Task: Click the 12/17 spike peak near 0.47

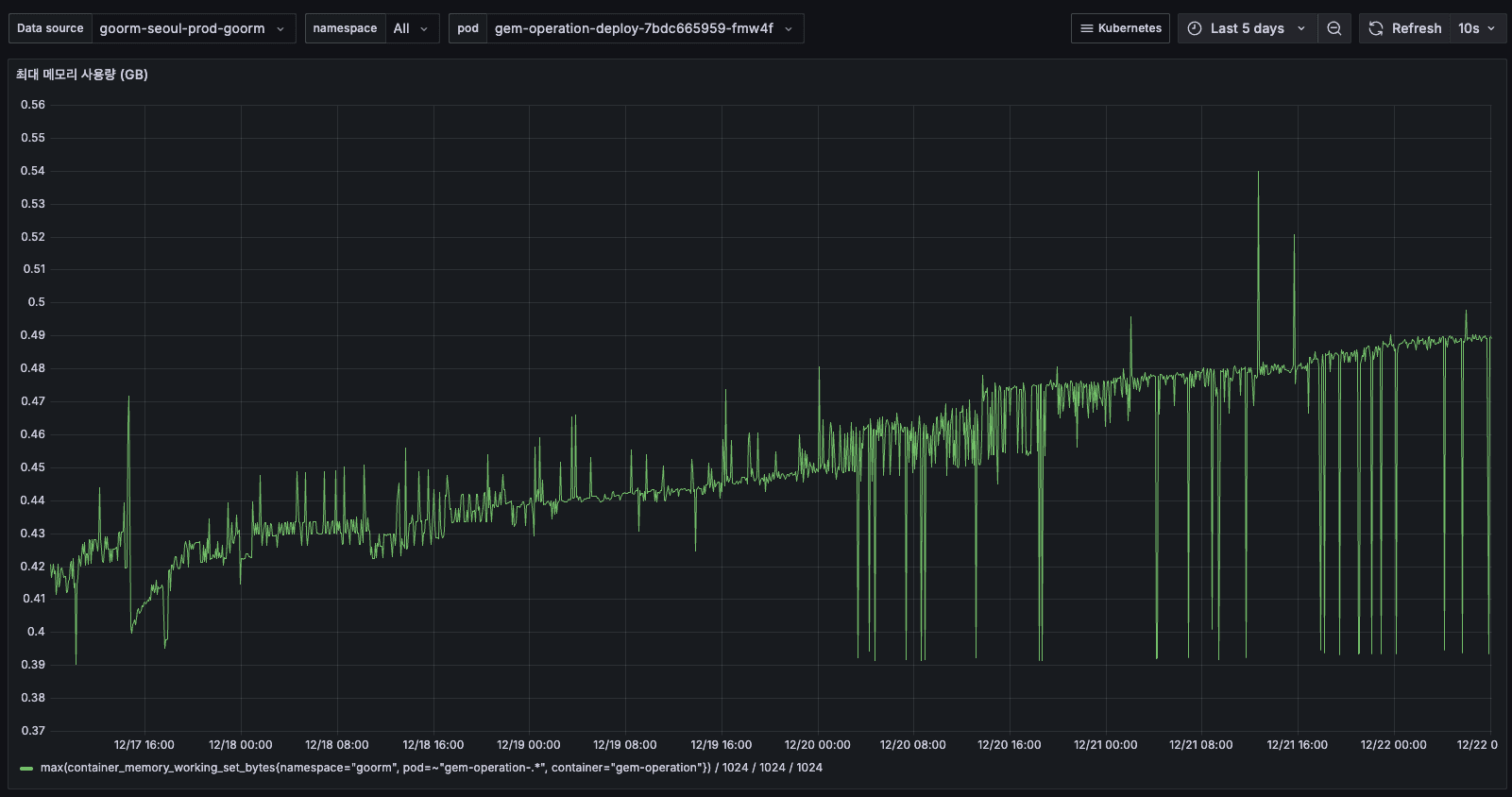Action: pyautogui.click(x=129, y=398)
